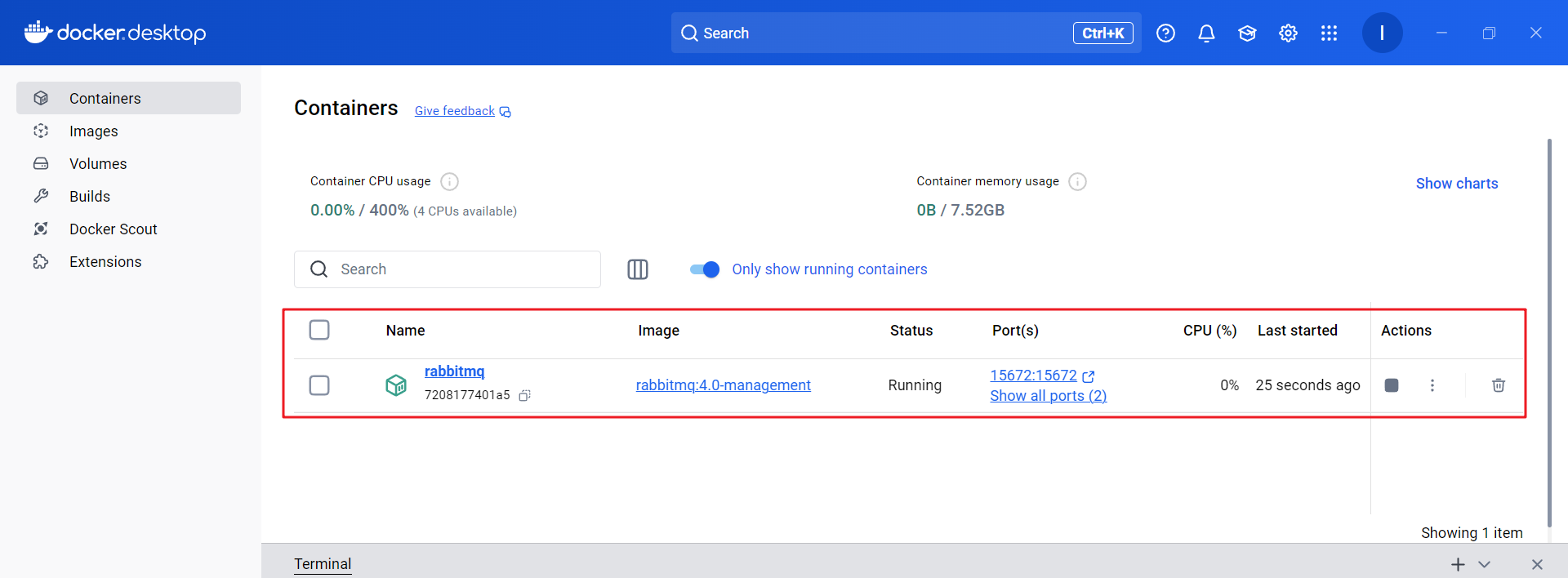Sort by the Image column header
The height and width of the screenshot is (578, 1568).
pyautogui.click(x=658, y=331)
